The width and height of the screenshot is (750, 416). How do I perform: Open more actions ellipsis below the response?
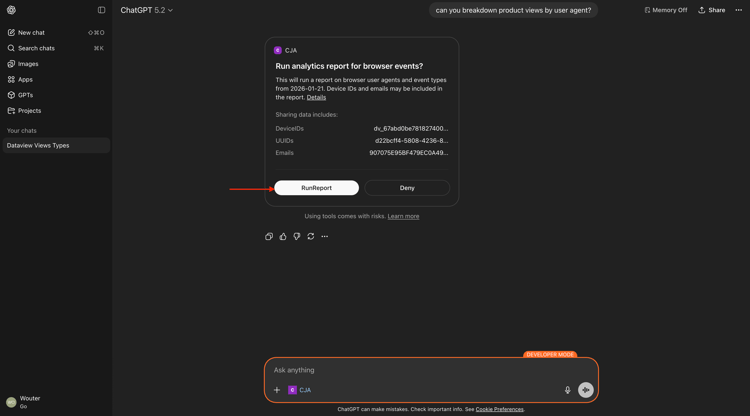324,236
